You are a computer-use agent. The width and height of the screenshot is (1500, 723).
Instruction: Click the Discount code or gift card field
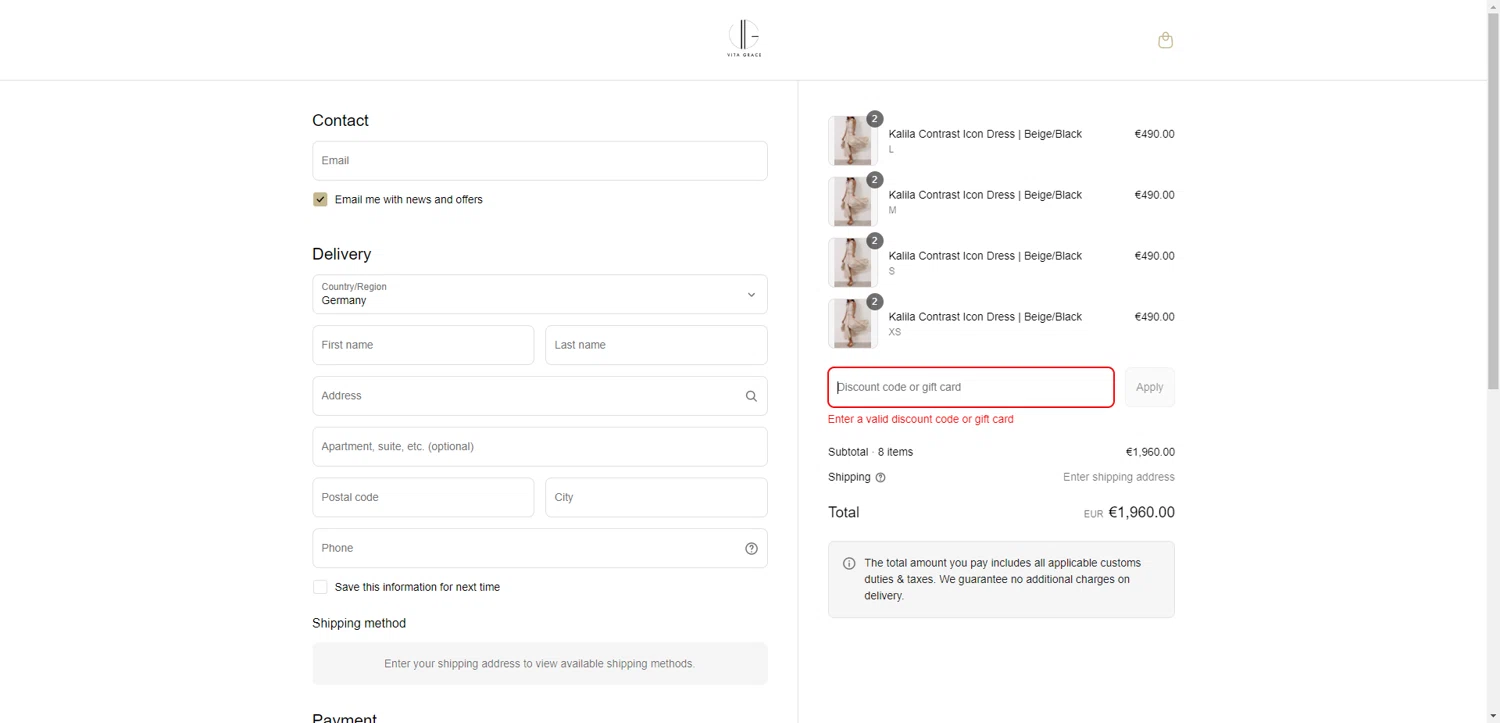coord(971,387)
